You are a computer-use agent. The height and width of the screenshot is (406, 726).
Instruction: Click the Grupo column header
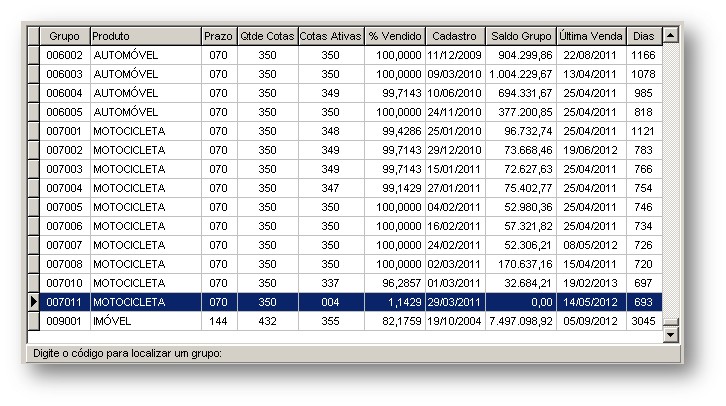[x=64, y=36]
